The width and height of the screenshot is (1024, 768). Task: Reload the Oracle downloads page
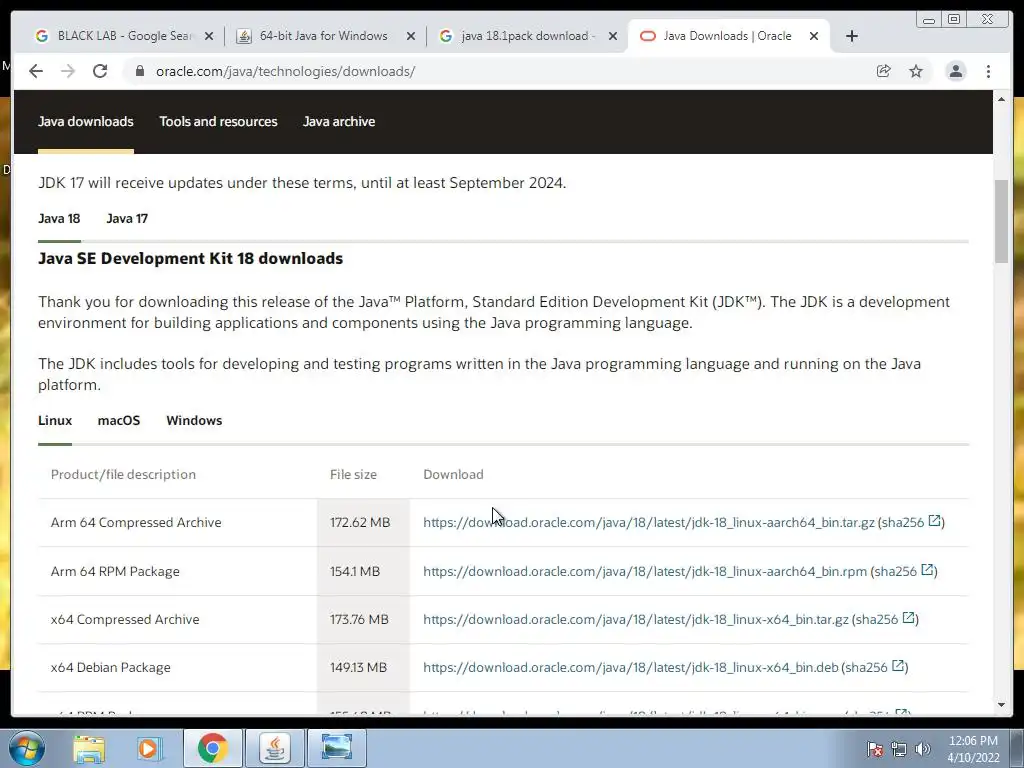pyautogui.click(x=100, y=71)
